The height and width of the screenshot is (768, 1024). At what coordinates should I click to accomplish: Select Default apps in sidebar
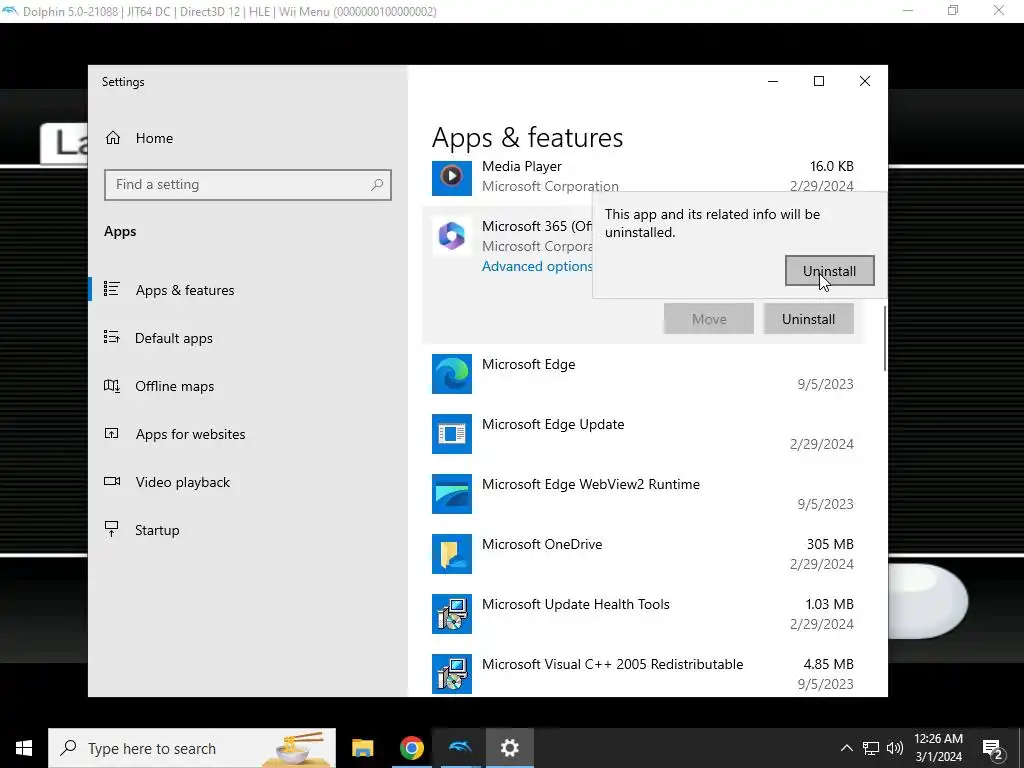174,338
